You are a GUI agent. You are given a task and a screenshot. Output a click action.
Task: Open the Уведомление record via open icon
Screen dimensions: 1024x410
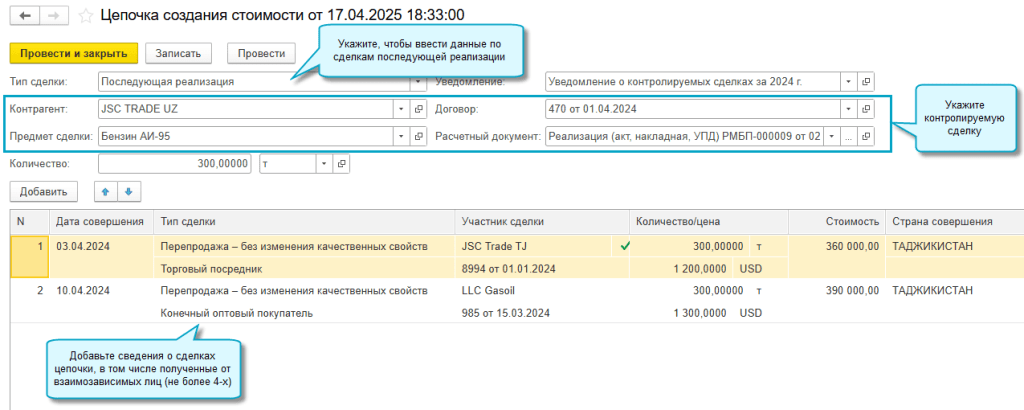[867, 81]
